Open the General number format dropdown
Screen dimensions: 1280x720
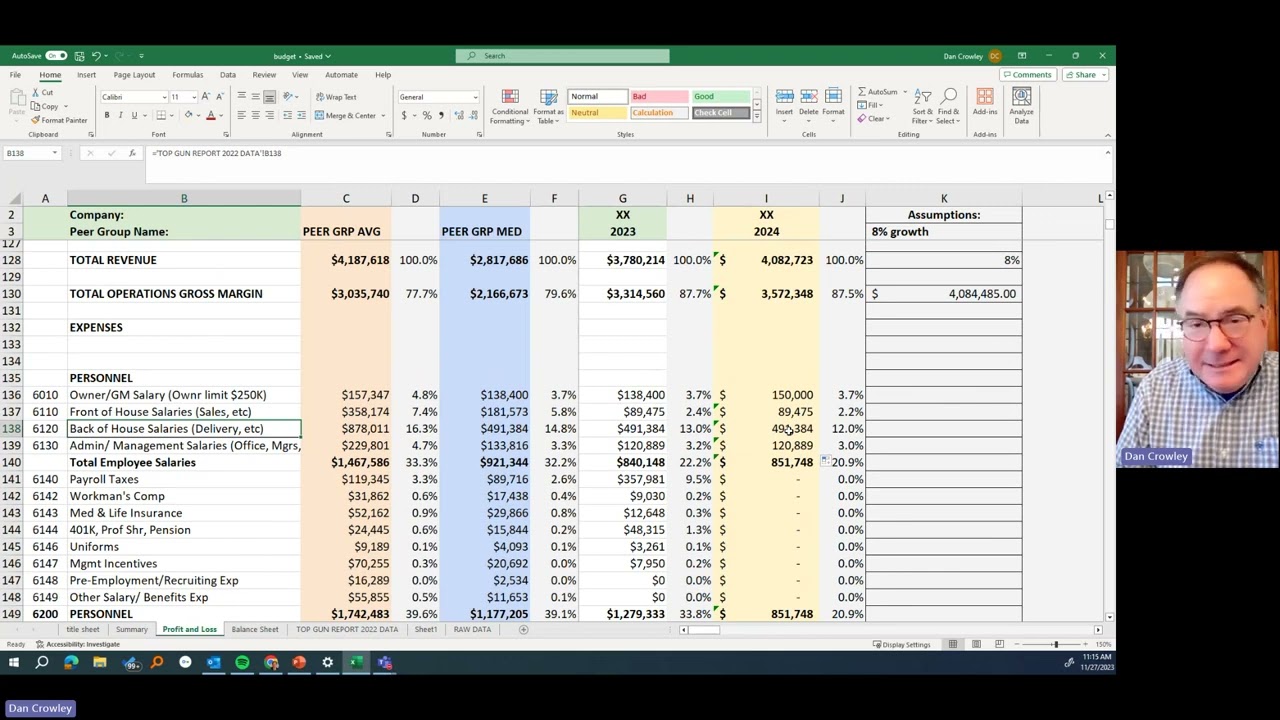click(x=475, y=97)
